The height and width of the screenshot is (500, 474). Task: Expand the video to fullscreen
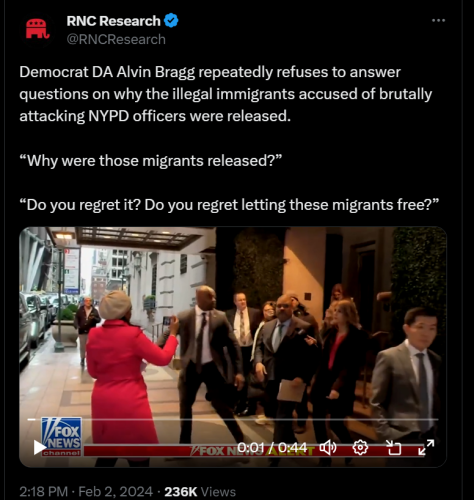pos(426,447)
